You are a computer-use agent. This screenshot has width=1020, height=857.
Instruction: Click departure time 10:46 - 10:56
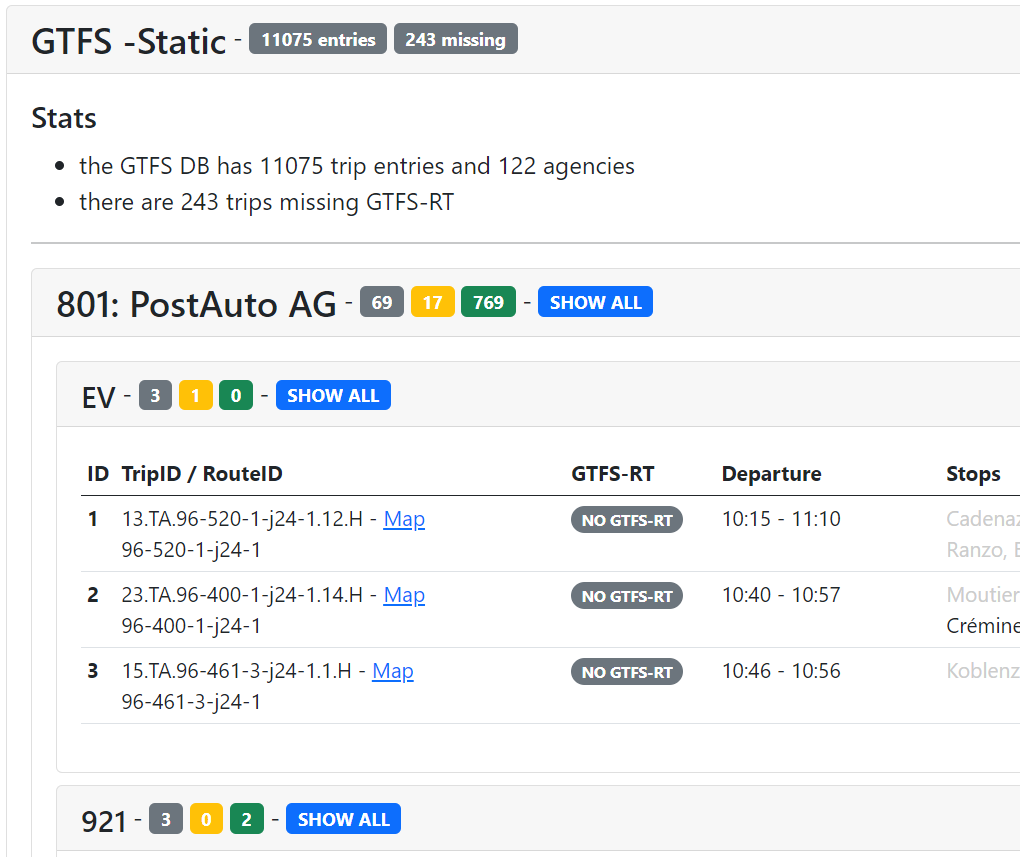(781, 671)
